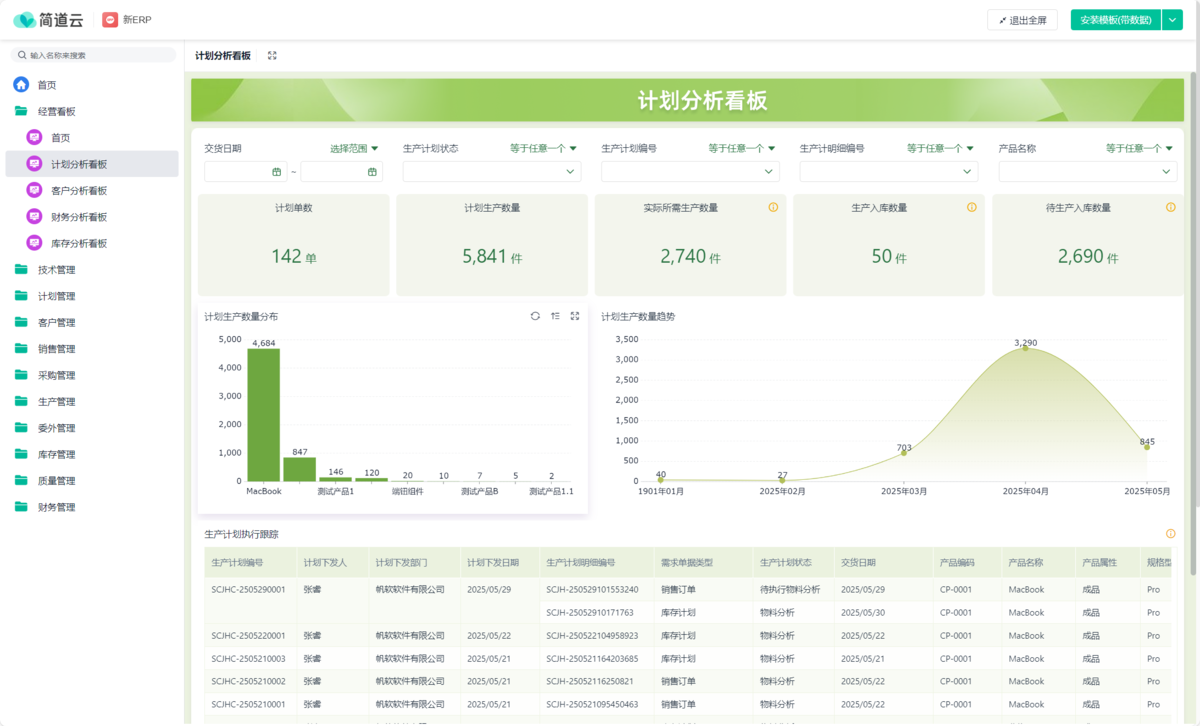Click the folder icon beside 计划管理
1200x726 pixels.
pos(21,296)
